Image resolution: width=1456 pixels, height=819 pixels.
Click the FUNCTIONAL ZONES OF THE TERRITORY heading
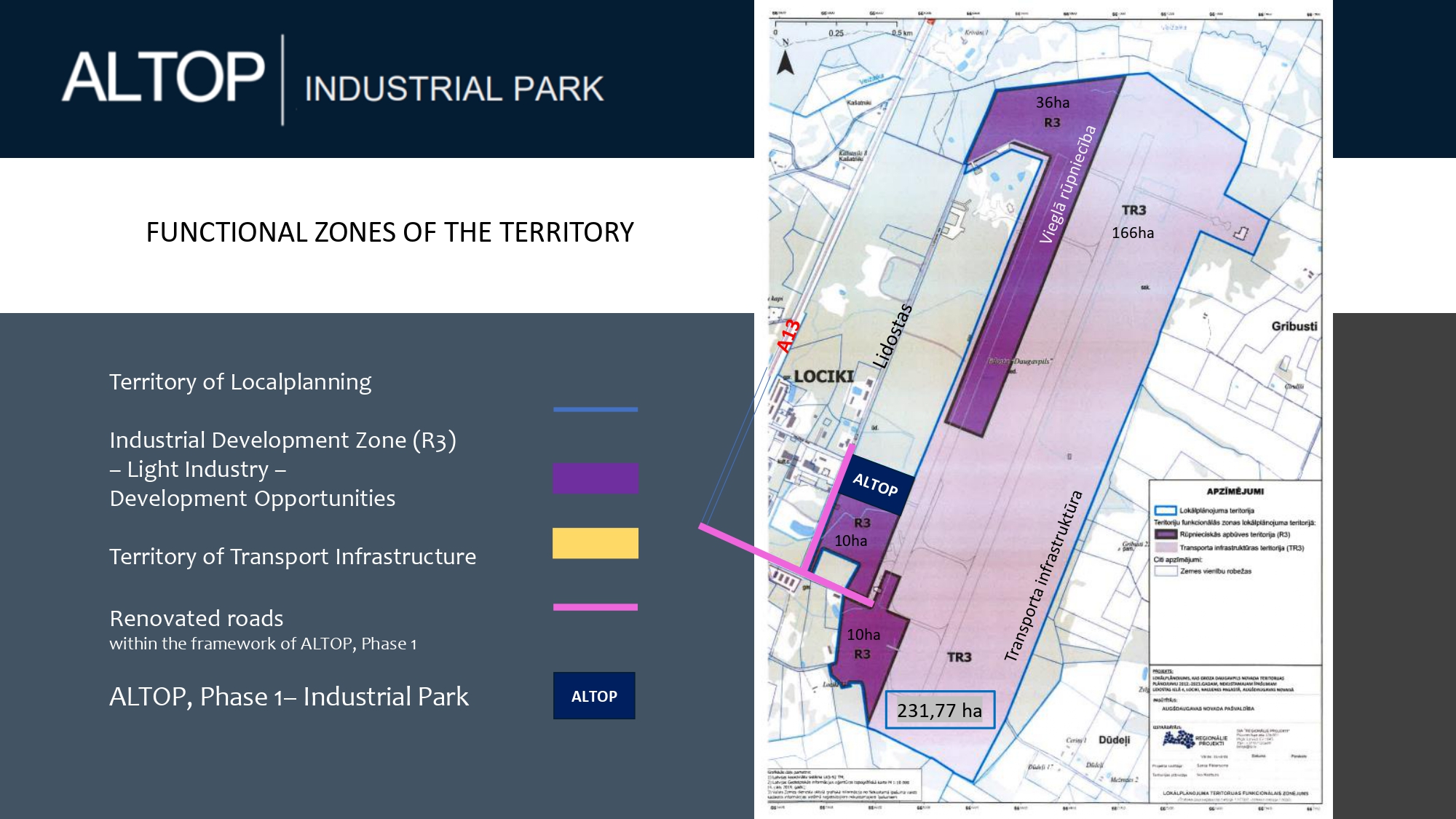pyautogui.click(x=390, y=232)
